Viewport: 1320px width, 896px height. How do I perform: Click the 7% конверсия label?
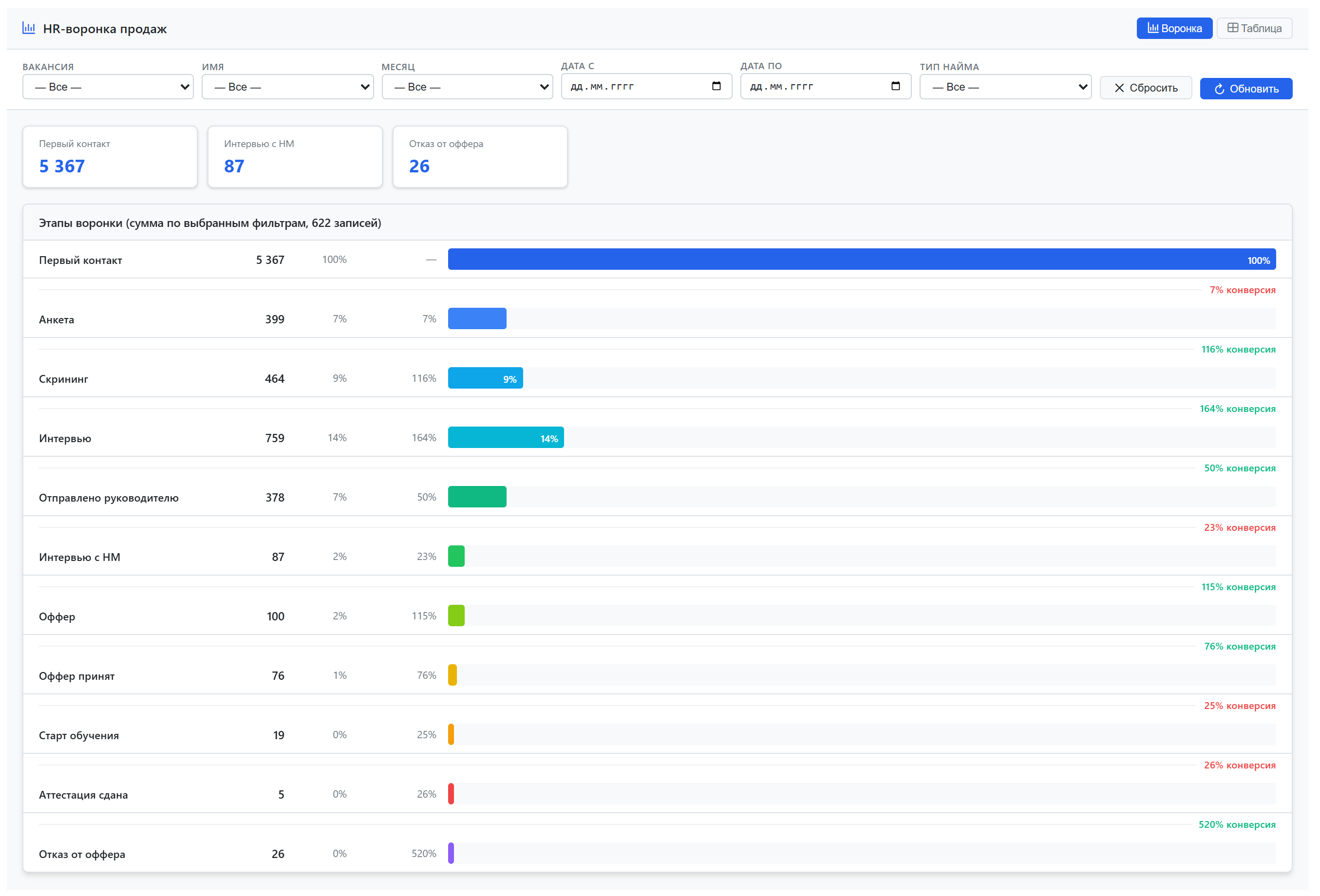[1242, 290]
